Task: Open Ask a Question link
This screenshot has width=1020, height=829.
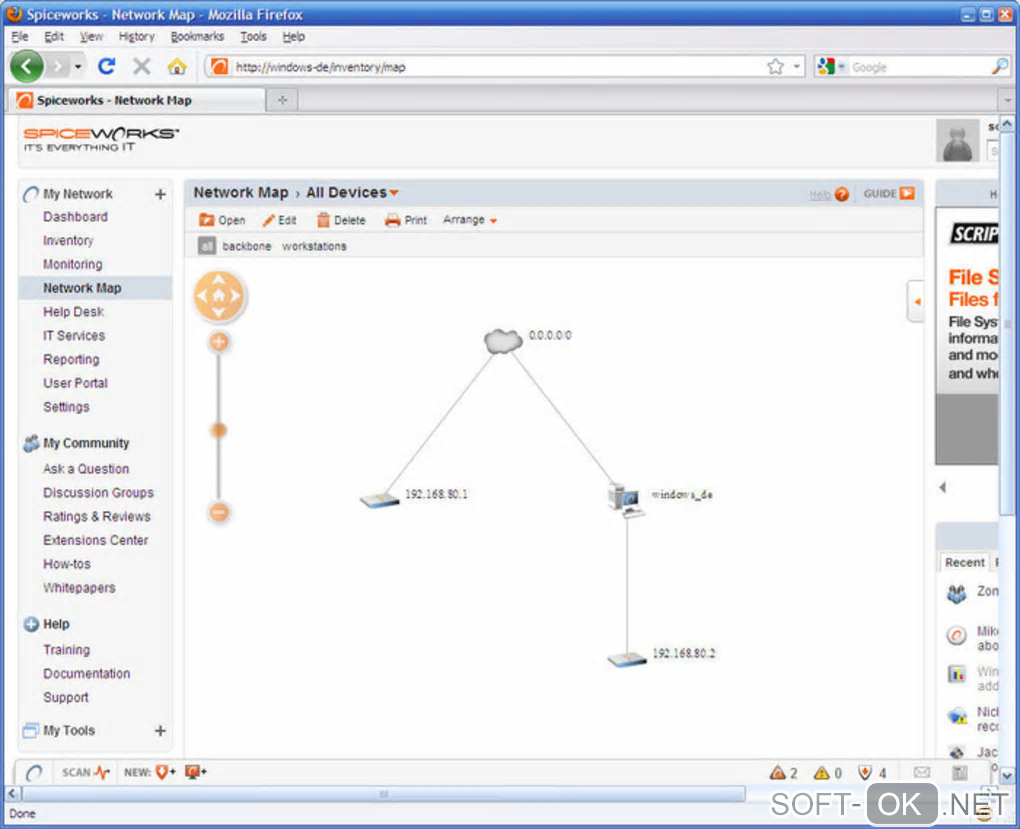Action: (x=86, y=469)
